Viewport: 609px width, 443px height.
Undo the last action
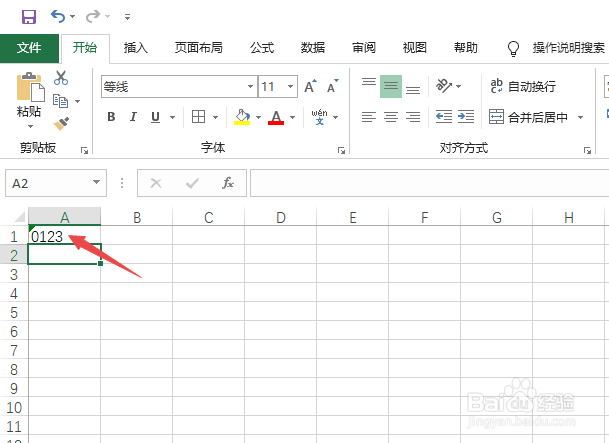tap(58, 17)
